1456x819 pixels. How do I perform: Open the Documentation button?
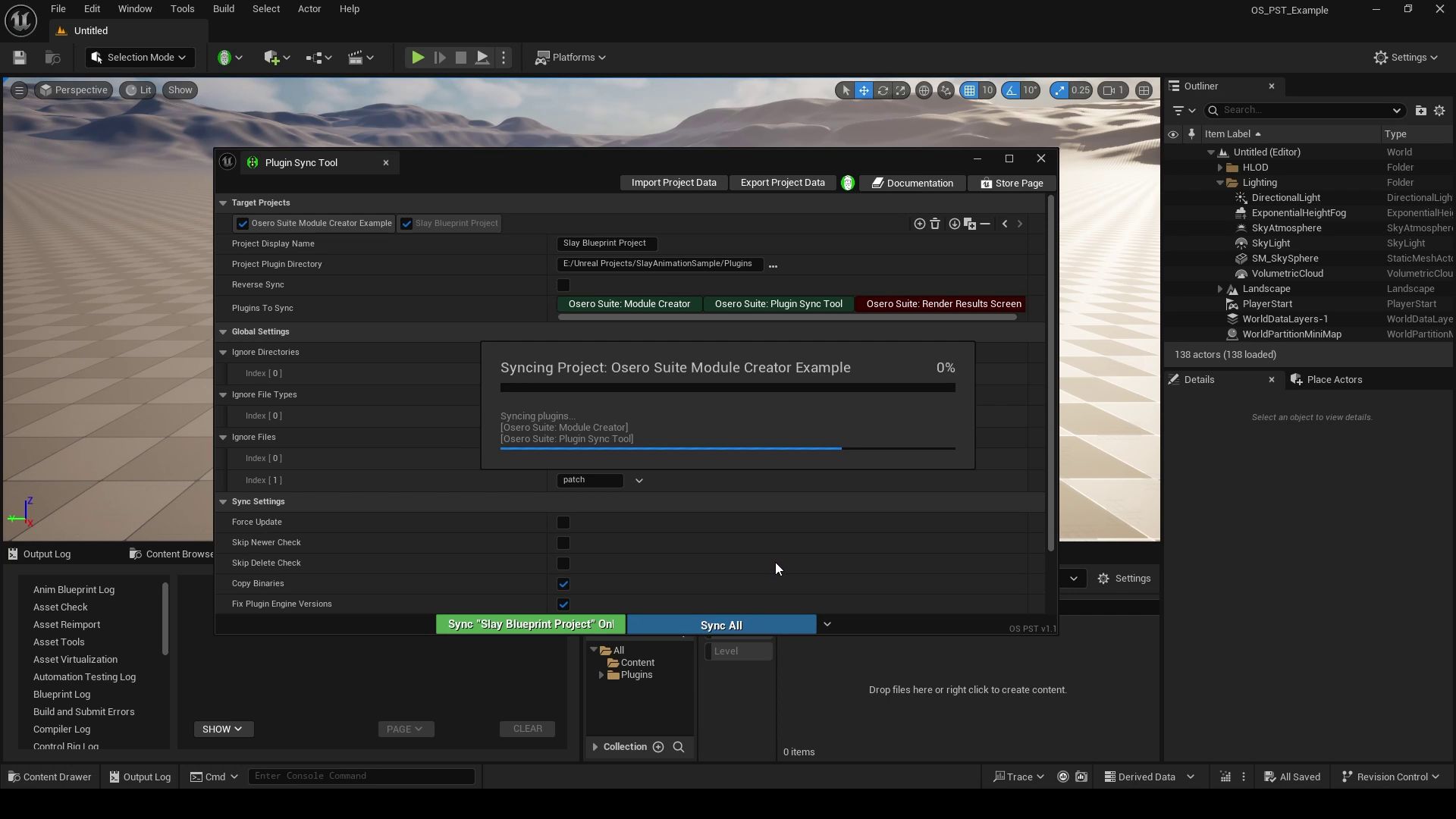(912, 183)
